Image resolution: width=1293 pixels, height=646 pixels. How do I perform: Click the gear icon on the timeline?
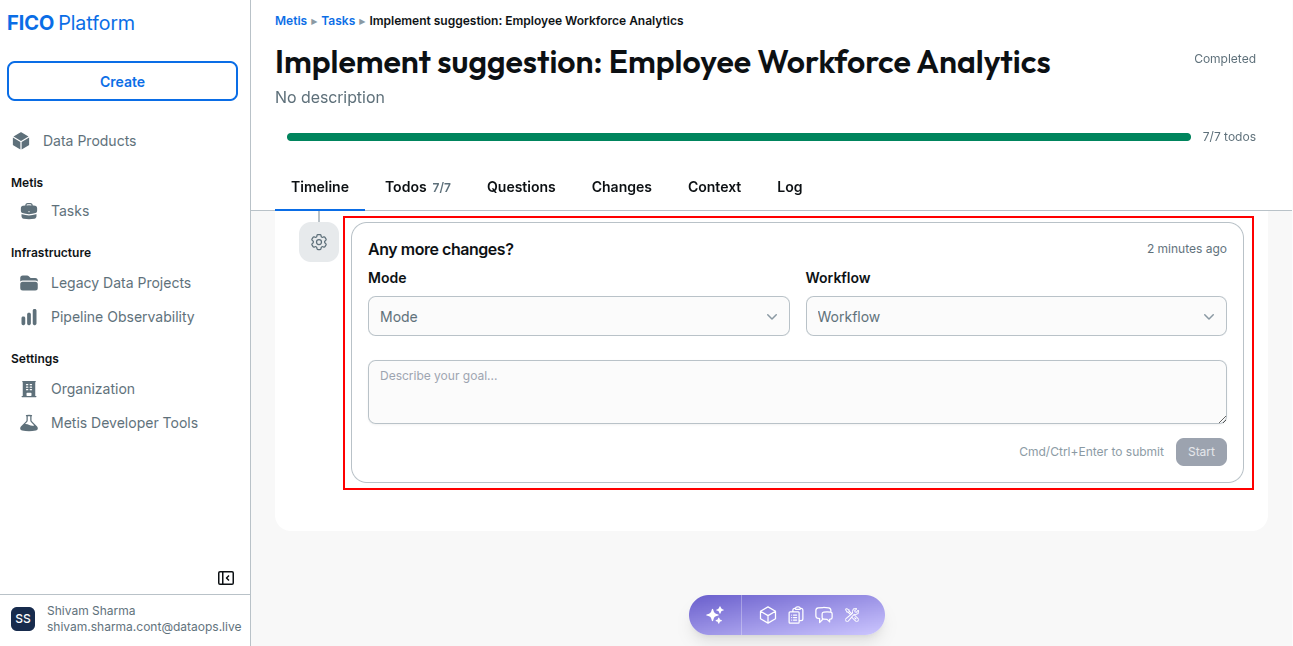[x=319, y=242]
